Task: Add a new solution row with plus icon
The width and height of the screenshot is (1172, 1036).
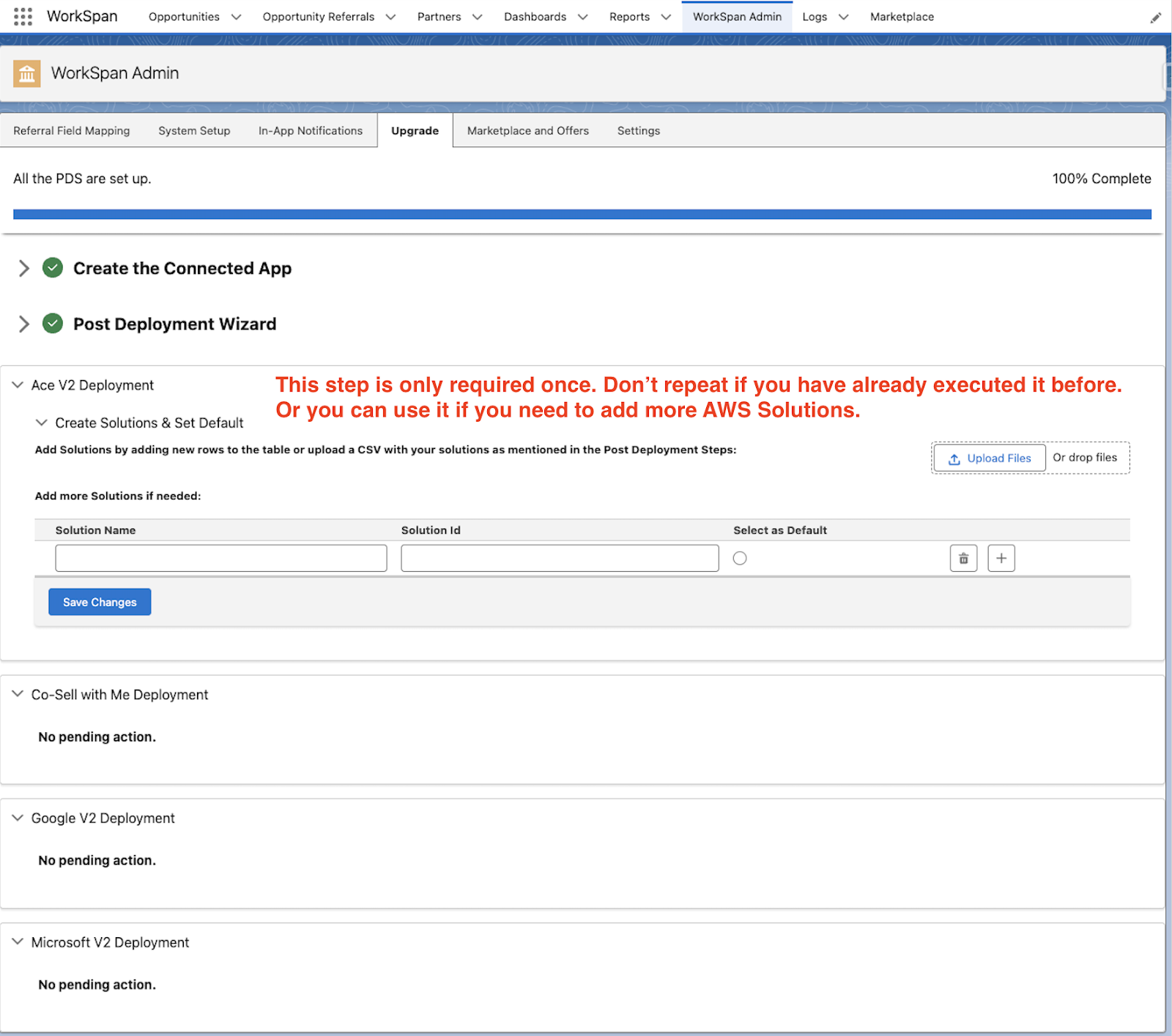Action: coord(1001,558)
